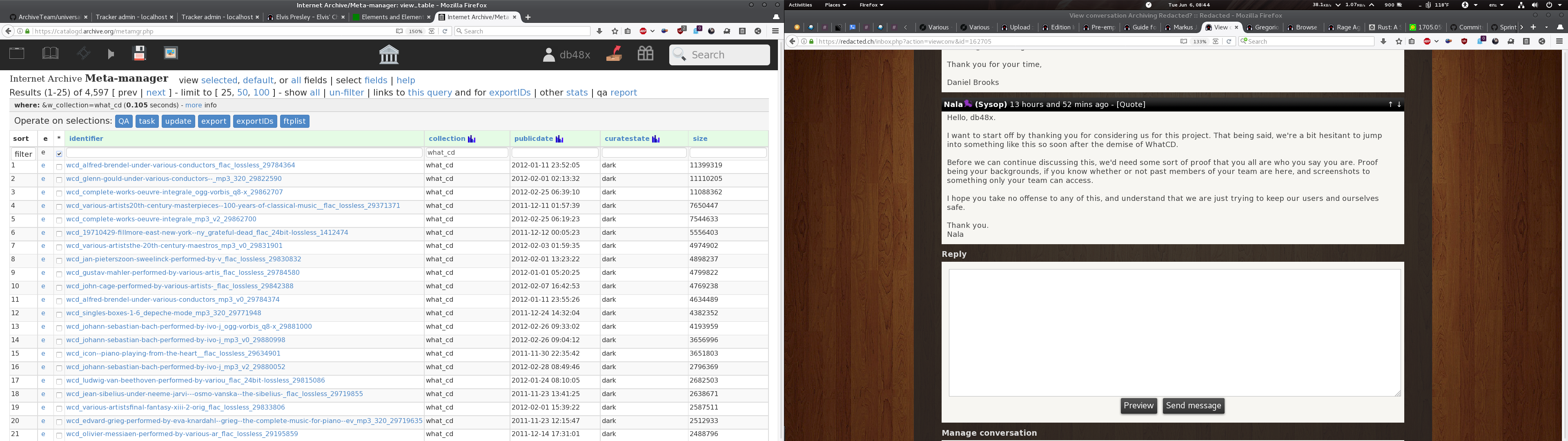This screenshot has width=1568, height=441.
Task: Open Activities in the GNOME top bar
Action: [800, 5]
